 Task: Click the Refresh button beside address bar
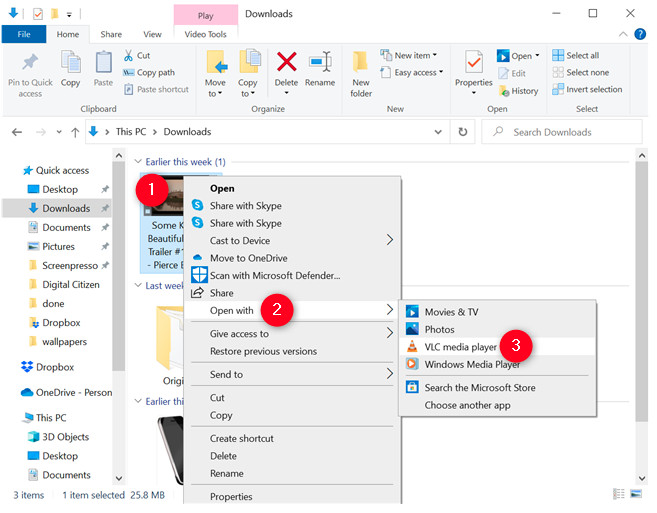coord(463,132)
